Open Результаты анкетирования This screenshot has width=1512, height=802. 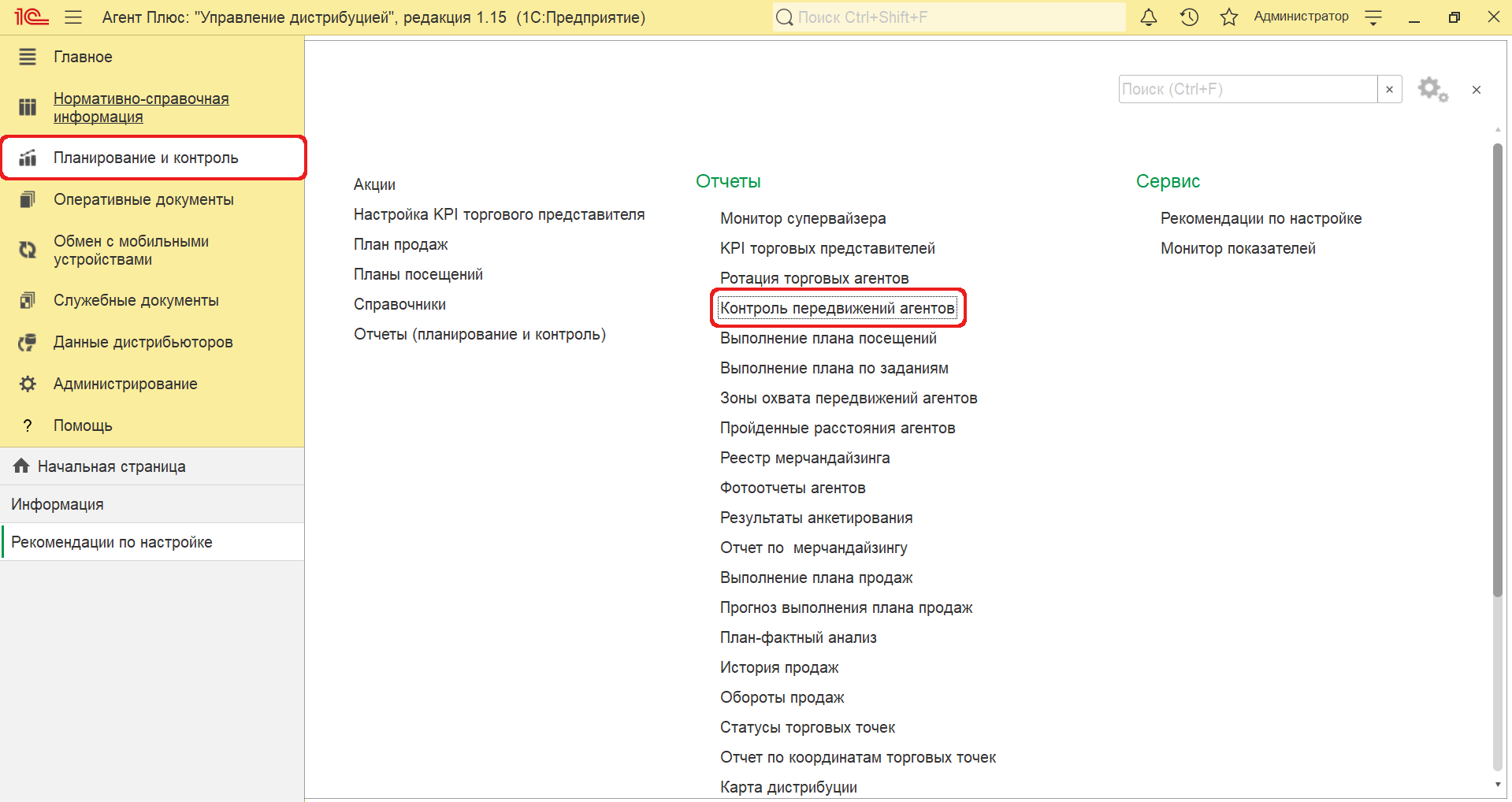pos(816,518)
